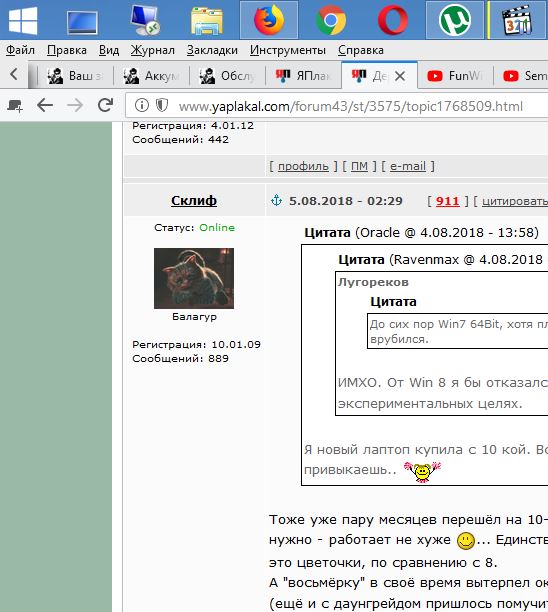548x612 pixels.
Task: Go back to previous page
Action: point(45,105)
